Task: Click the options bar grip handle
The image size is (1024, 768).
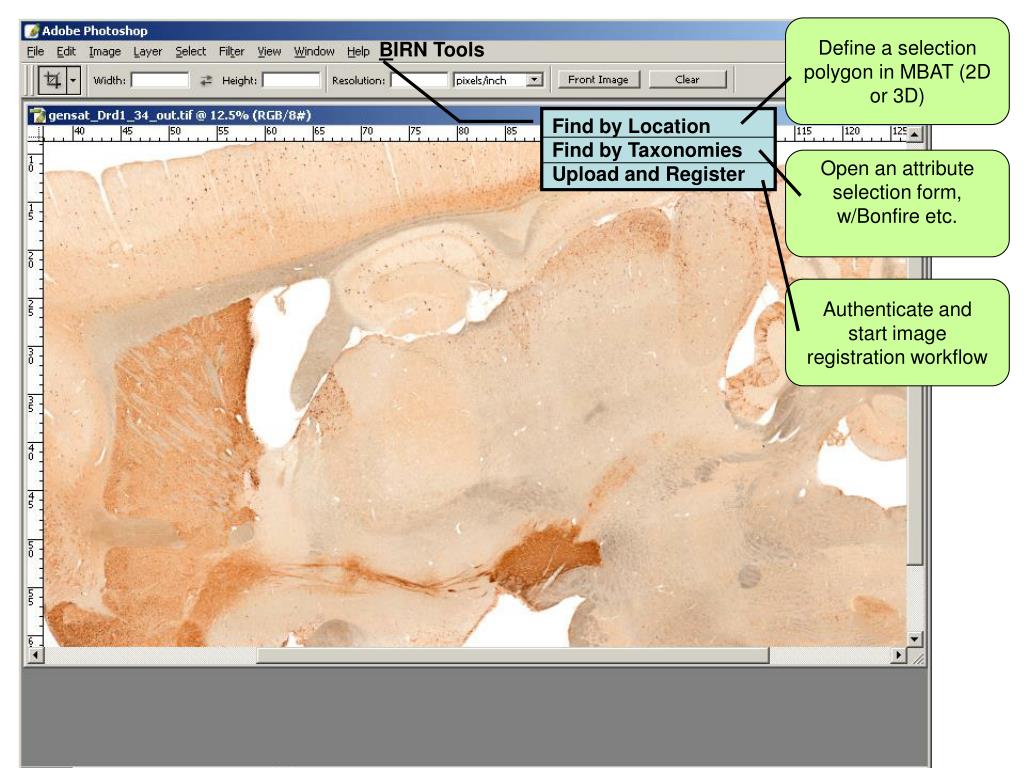Action: point(30,80)
